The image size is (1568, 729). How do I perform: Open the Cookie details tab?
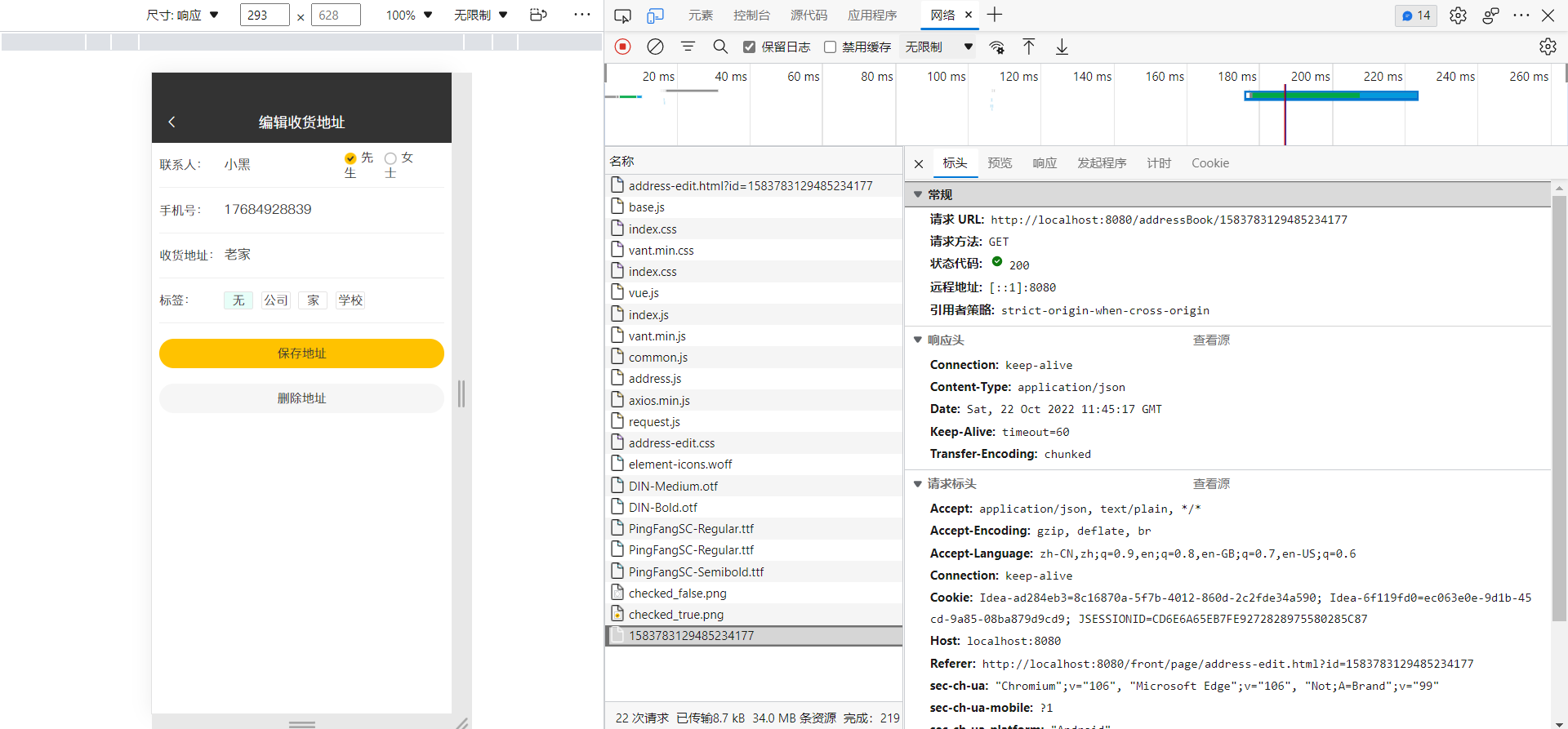click(1210, 163)
